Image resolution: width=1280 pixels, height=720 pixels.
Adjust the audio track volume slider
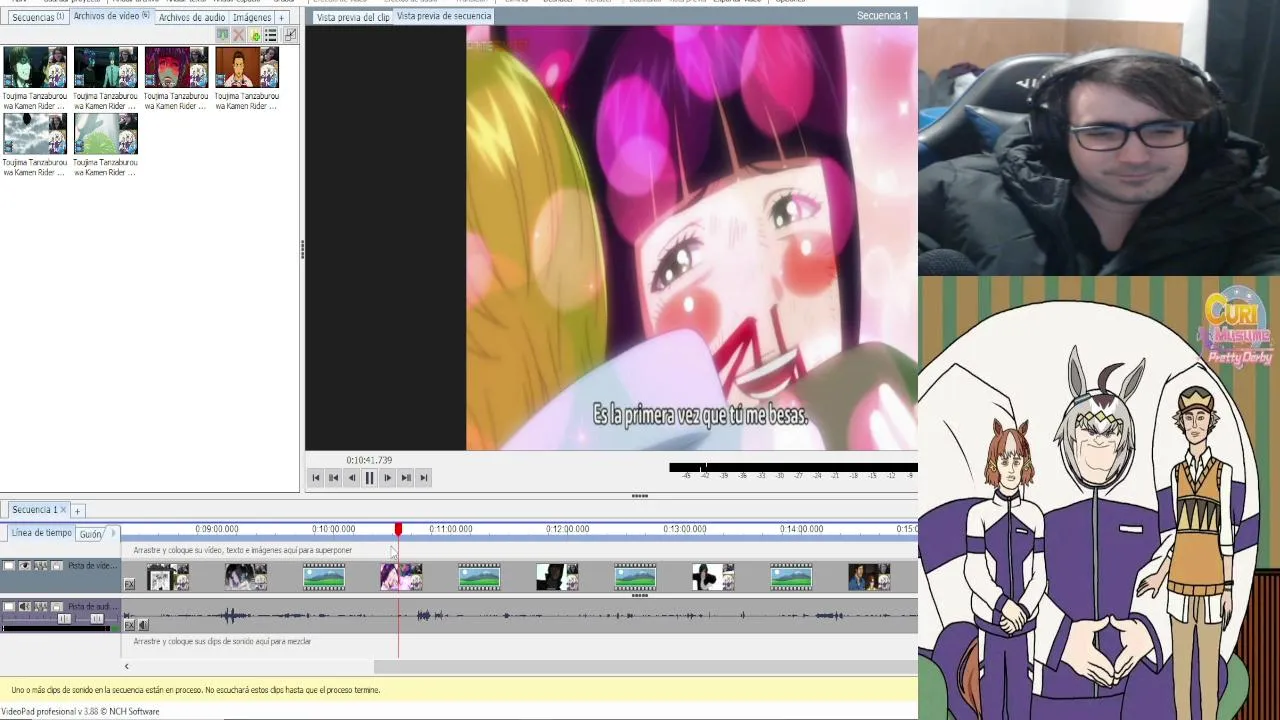tap(64, 619)
